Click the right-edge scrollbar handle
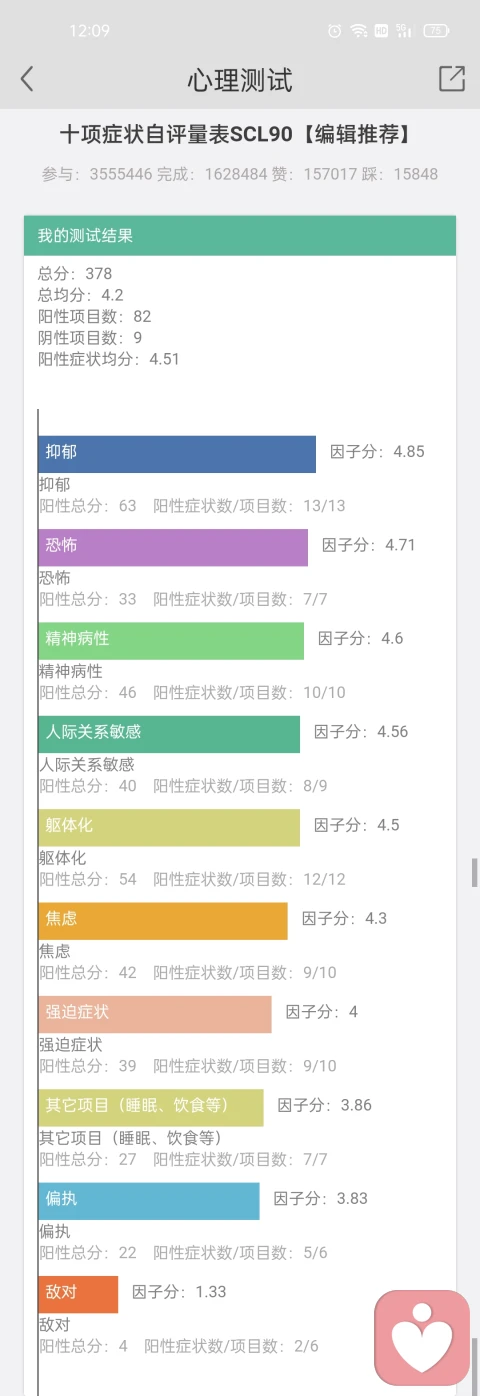Image resolution: width=480 pixels, height=1396 pixels. [x=475, y=872]
